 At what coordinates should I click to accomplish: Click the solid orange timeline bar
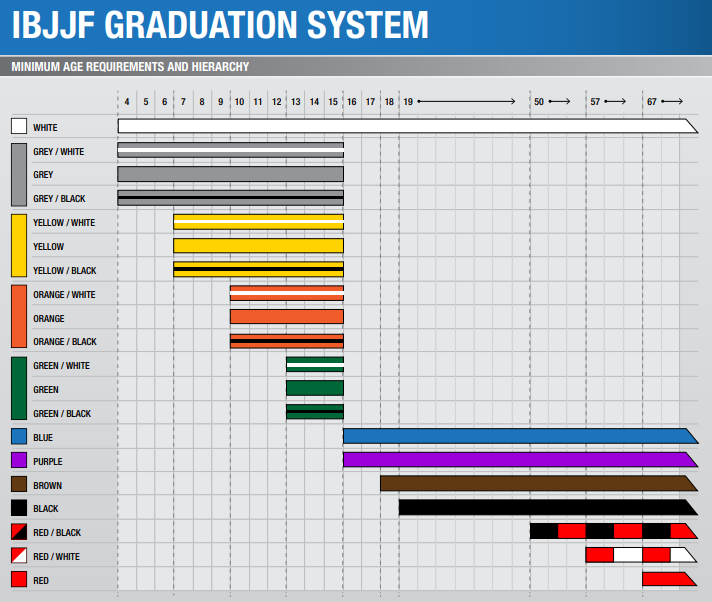pos(287,316)
